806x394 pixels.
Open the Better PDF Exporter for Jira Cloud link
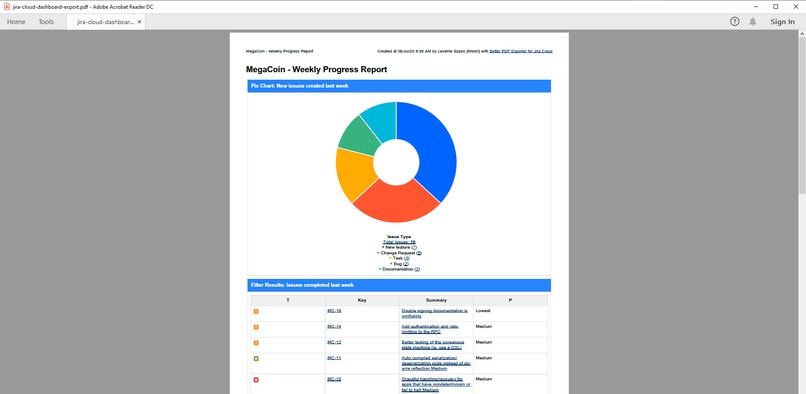click(521, 51)
